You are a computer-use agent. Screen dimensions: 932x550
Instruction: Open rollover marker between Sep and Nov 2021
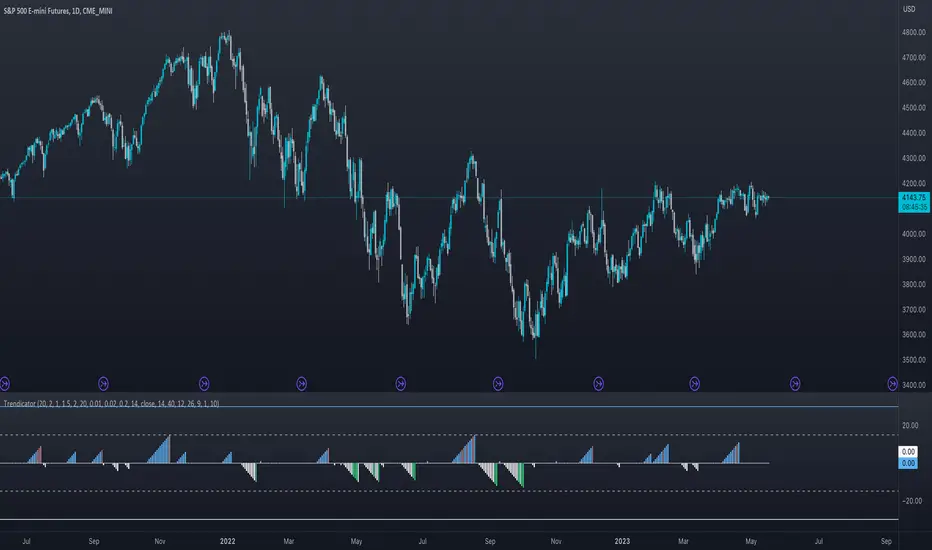[103, 384]
